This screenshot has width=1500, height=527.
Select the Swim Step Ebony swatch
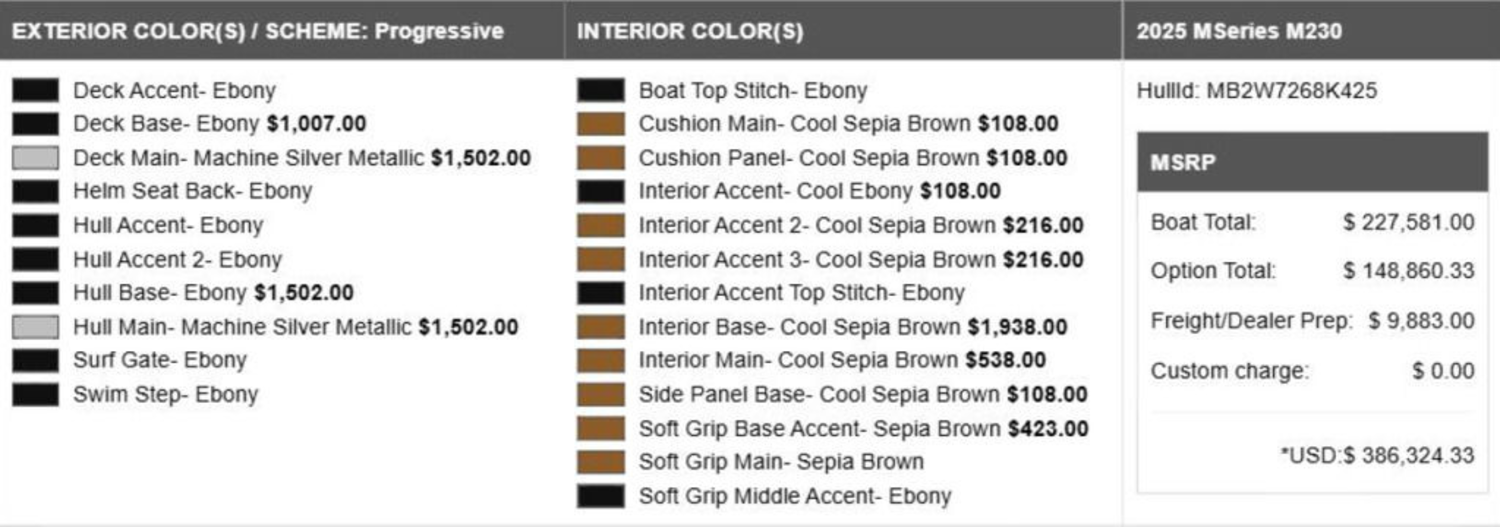35,394
